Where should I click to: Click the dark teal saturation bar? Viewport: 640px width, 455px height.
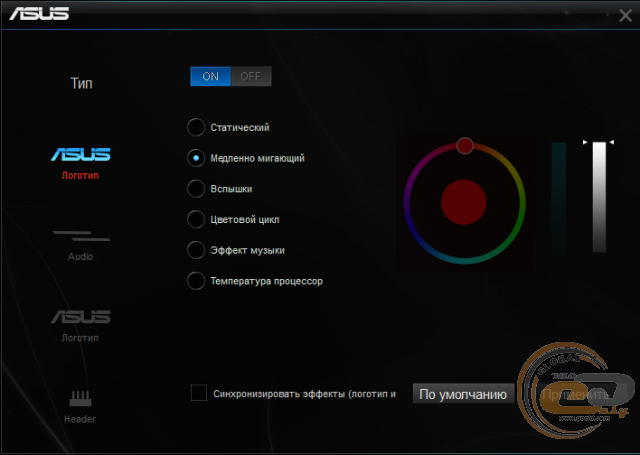coord(559,199)
